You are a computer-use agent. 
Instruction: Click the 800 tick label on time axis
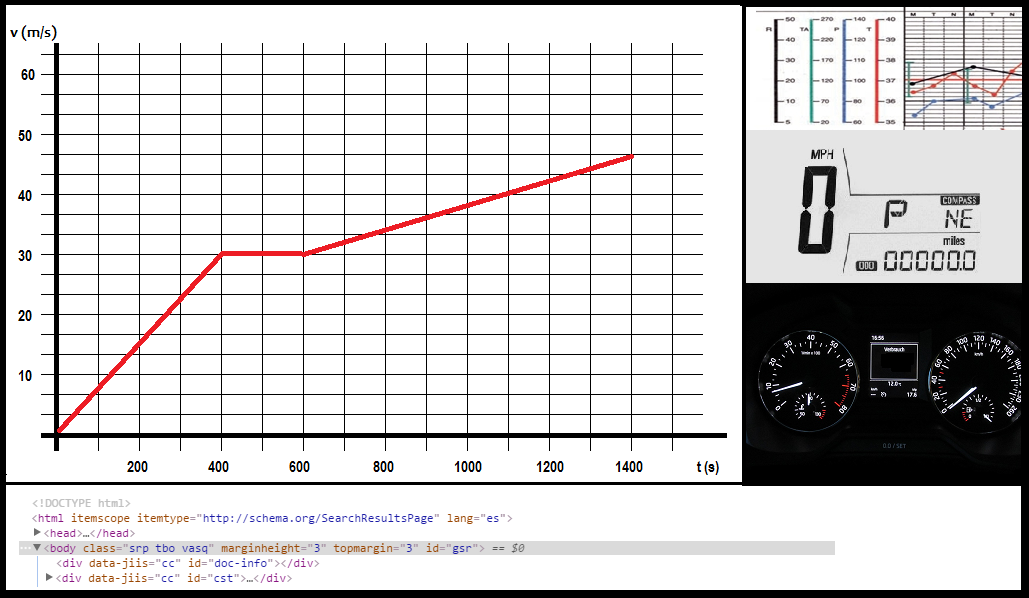click(x=383, y=467)
